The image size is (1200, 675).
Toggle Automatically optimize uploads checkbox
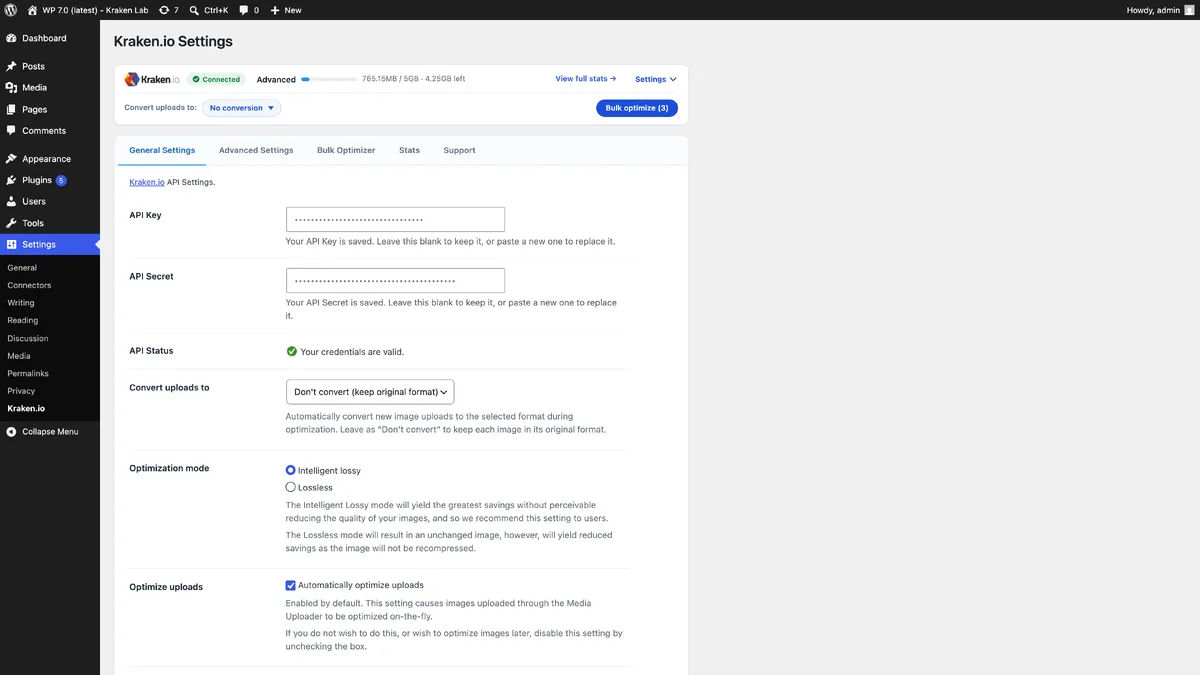point(291,585)
